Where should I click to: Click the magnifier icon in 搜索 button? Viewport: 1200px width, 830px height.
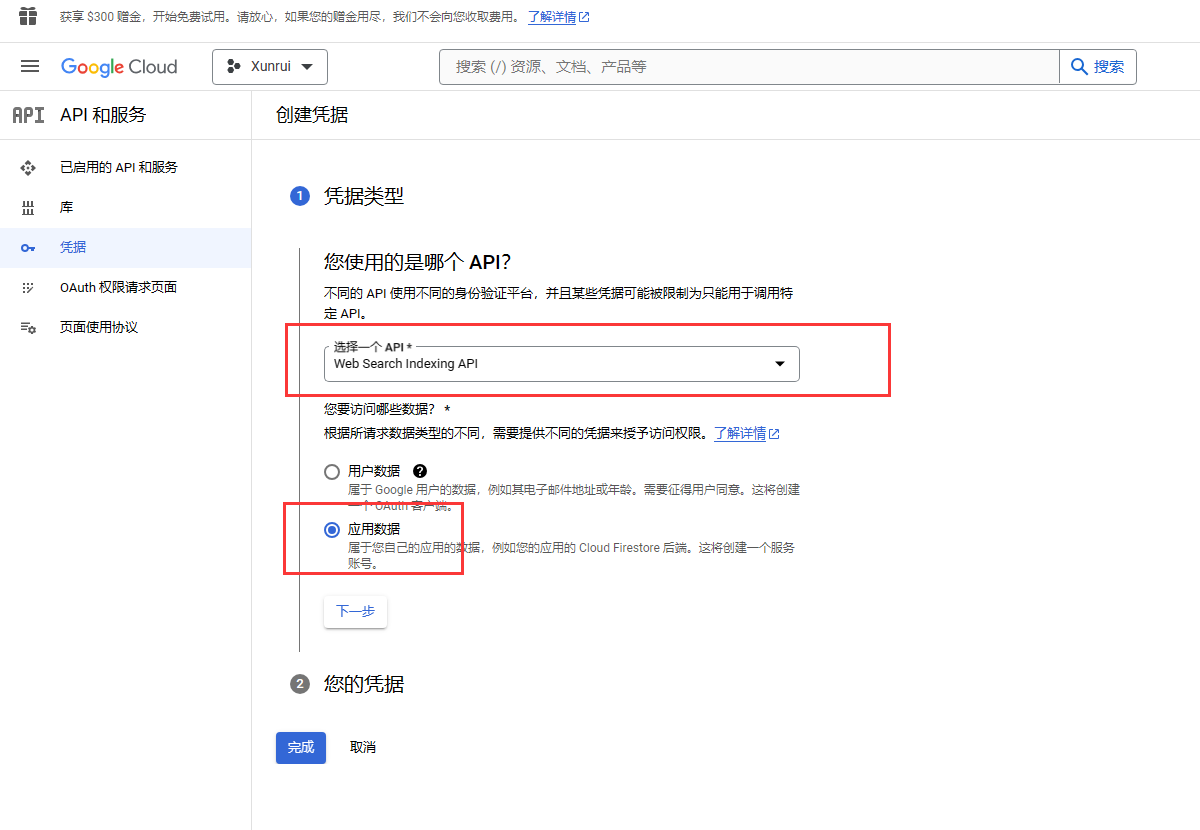coord(1079,66)
